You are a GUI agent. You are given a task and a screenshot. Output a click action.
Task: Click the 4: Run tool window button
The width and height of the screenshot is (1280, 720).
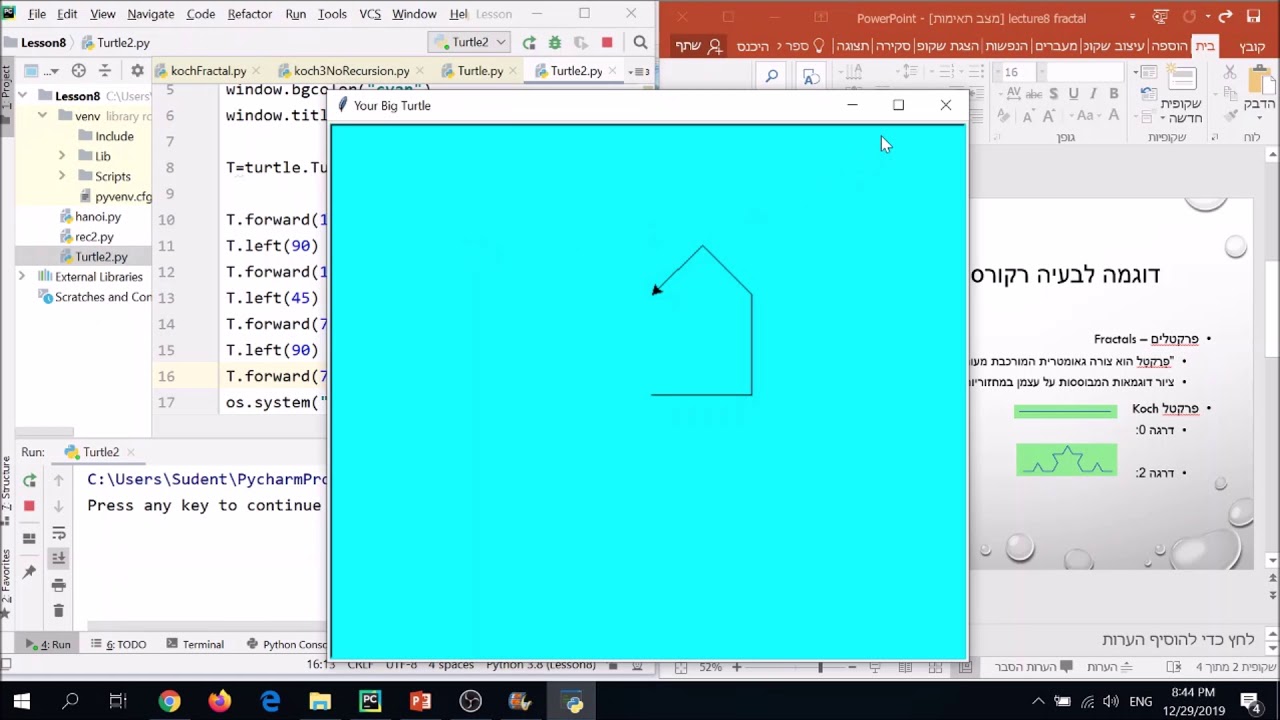click(x=49, y=644)
